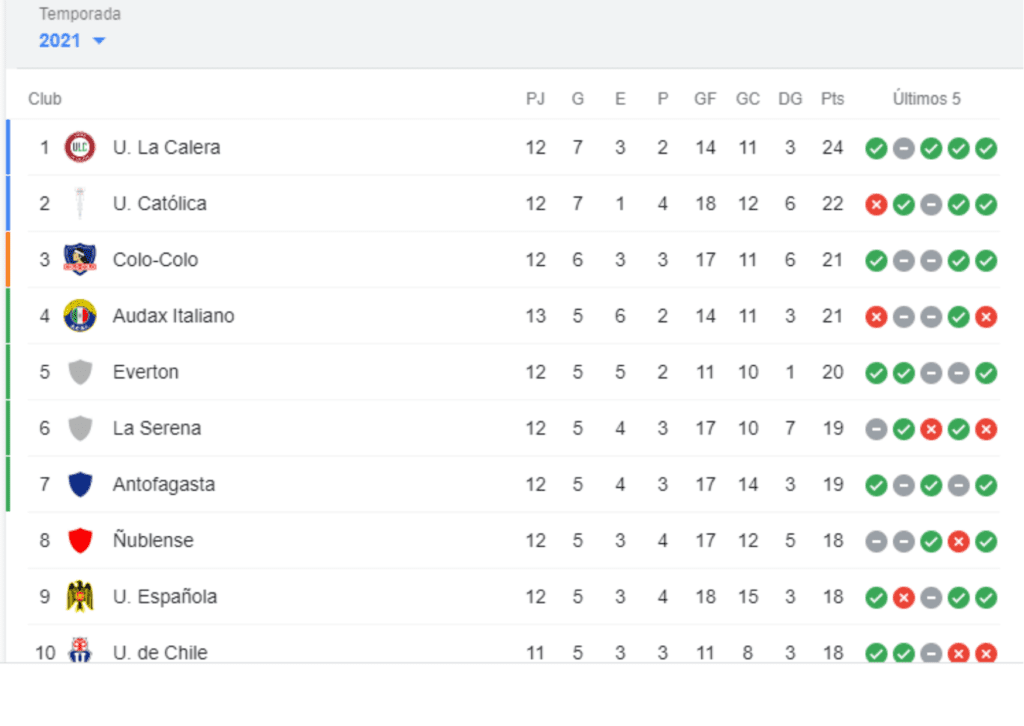1024x726 pixels.
Task: Click U. Católica's red loss icon
Action: tap(876, 204)
